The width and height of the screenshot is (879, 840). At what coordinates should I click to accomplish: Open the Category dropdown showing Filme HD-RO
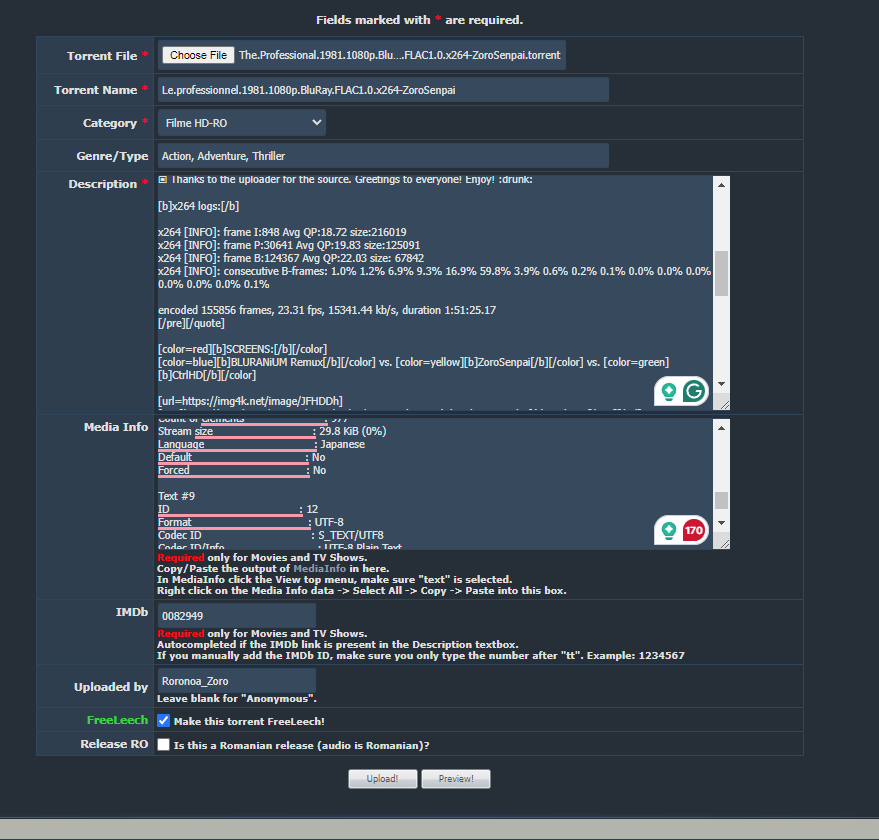pos(242,122)
